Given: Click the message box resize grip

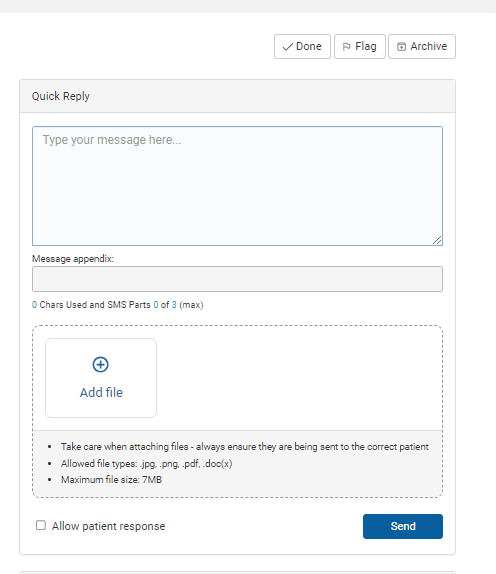Looking at the screenshot, I should (437, 240).
